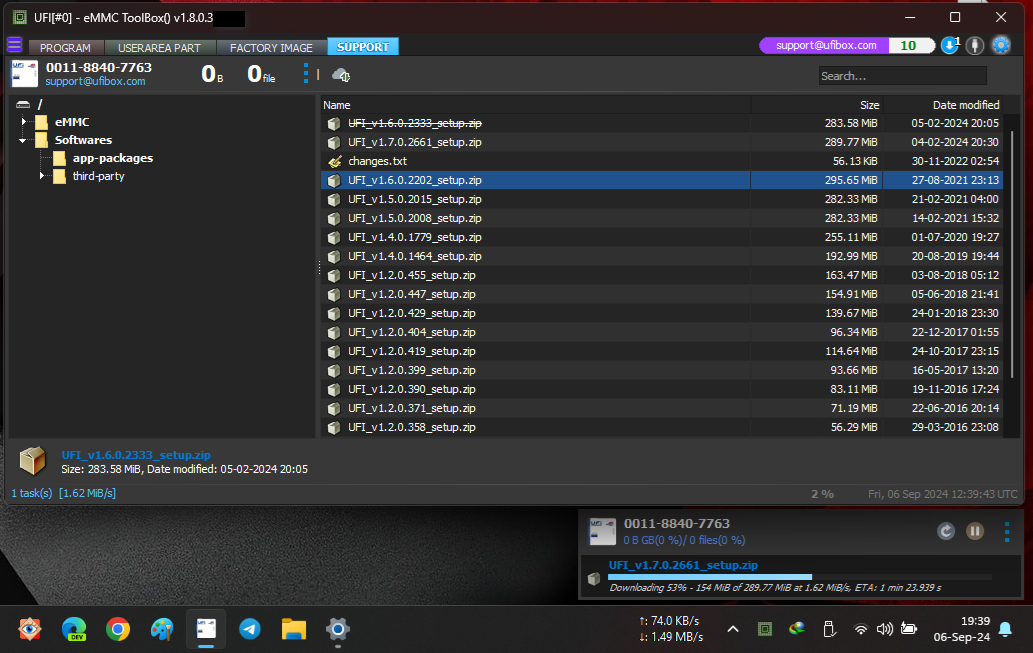This screenshot has width=1033, height=653.
Task: Switch to the USERAREA PART tab
Action: pyautogui.click(x=159, y=47)
